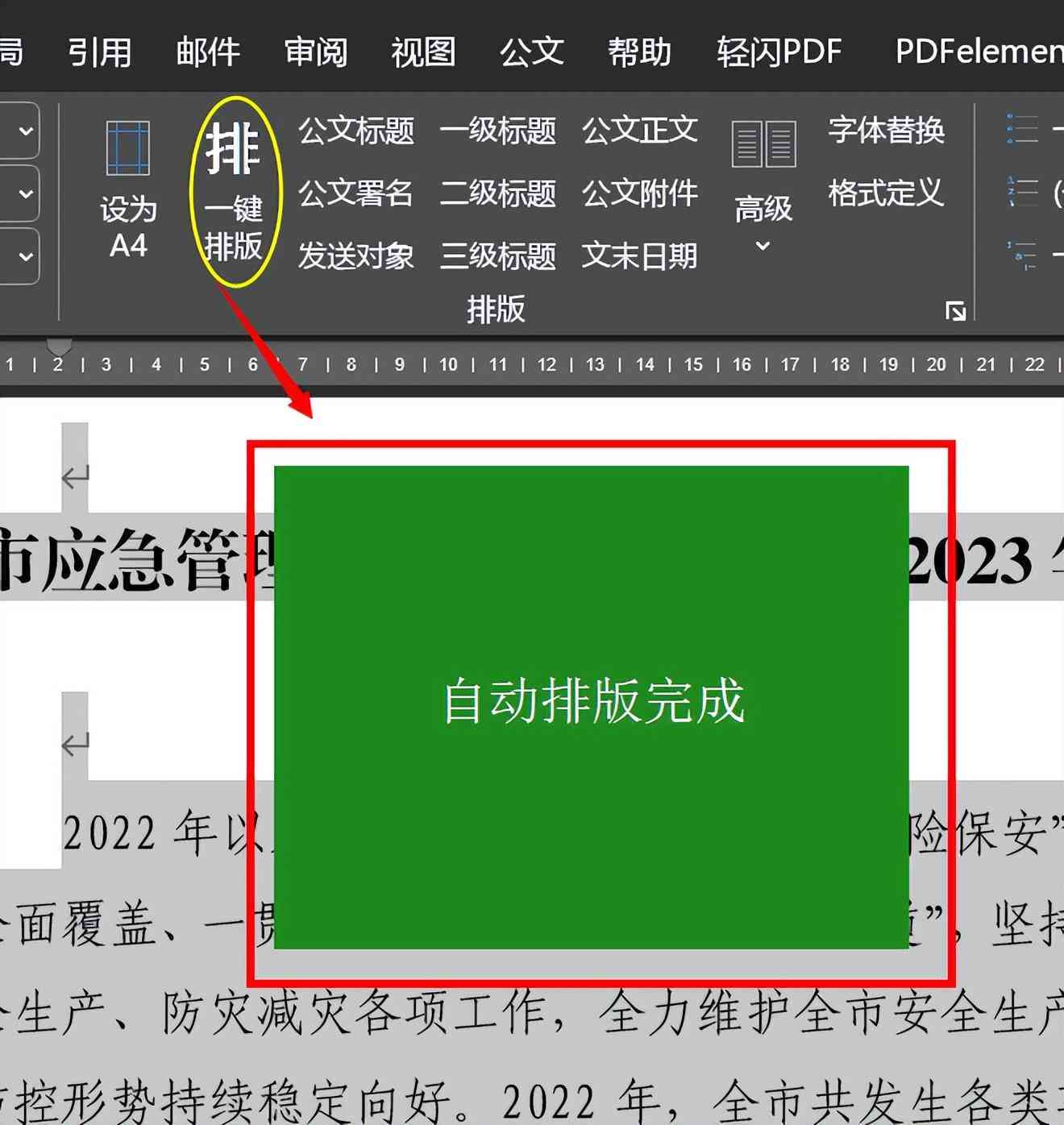Click the 一键排版 button

tap(234, 192)
